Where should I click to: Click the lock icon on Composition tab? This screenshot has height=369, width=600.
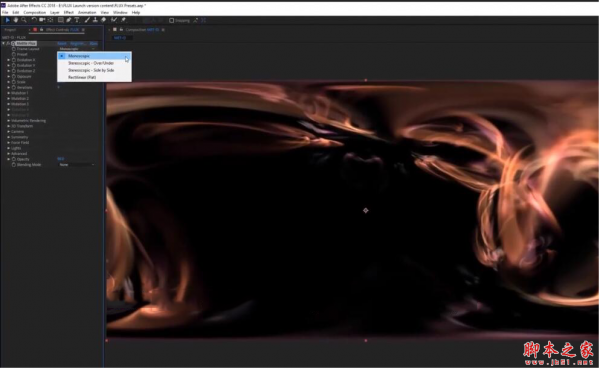click(x=121, y=29)
